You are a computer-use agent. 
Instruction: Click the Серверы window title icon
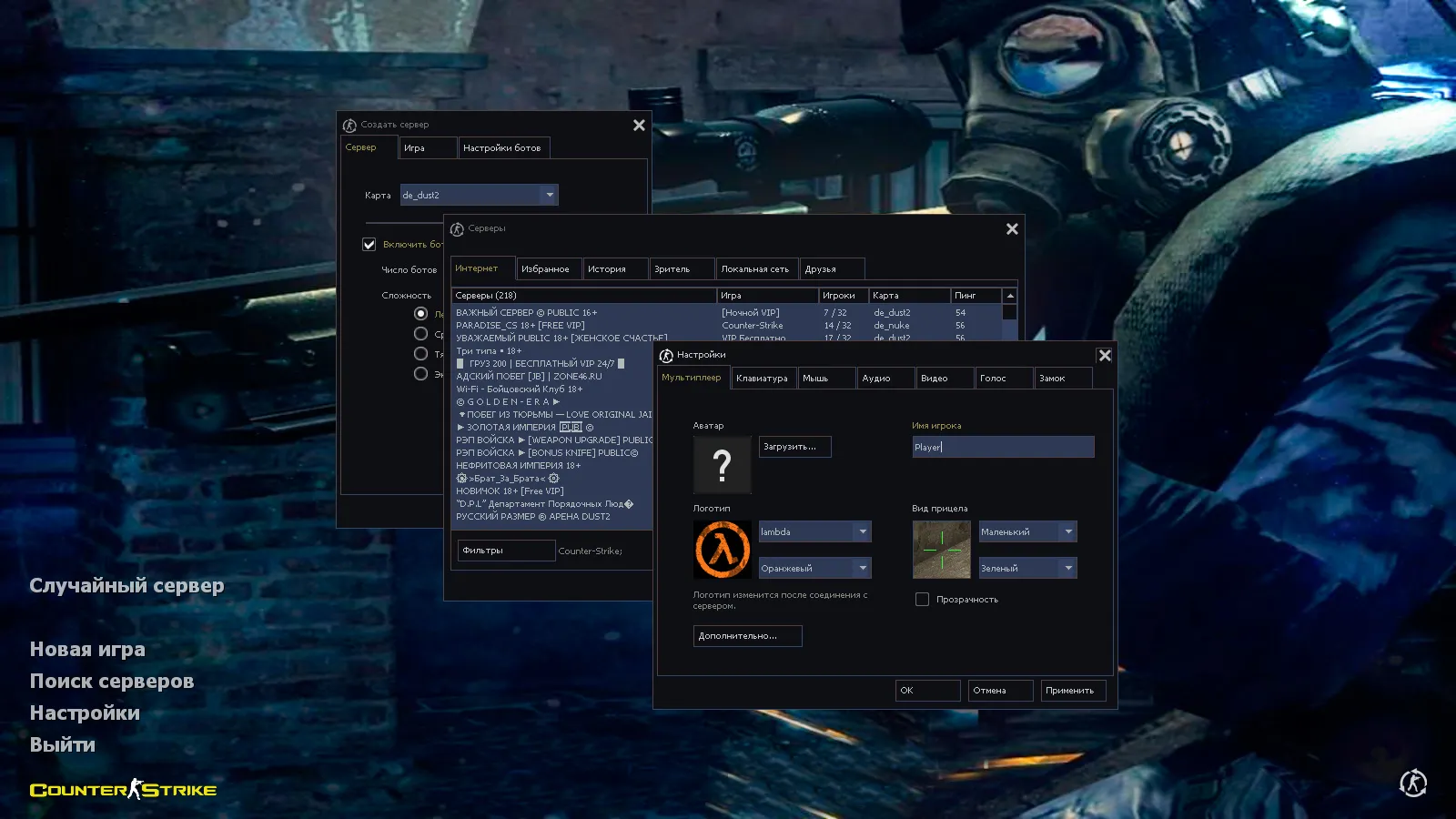tap(457, 229)
